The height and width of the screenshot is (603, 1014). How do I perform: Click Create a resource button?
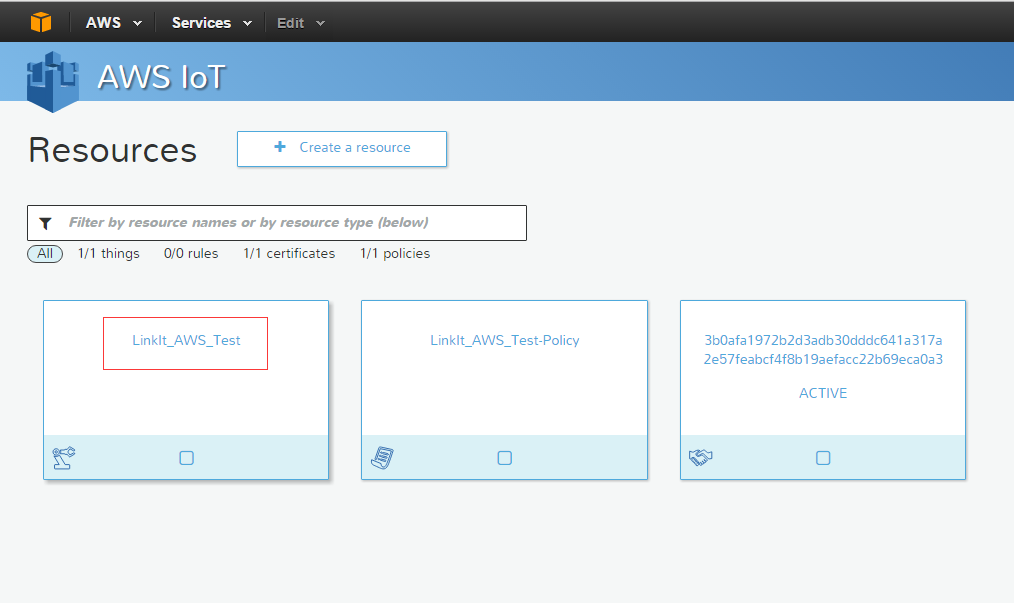(342, 149)
